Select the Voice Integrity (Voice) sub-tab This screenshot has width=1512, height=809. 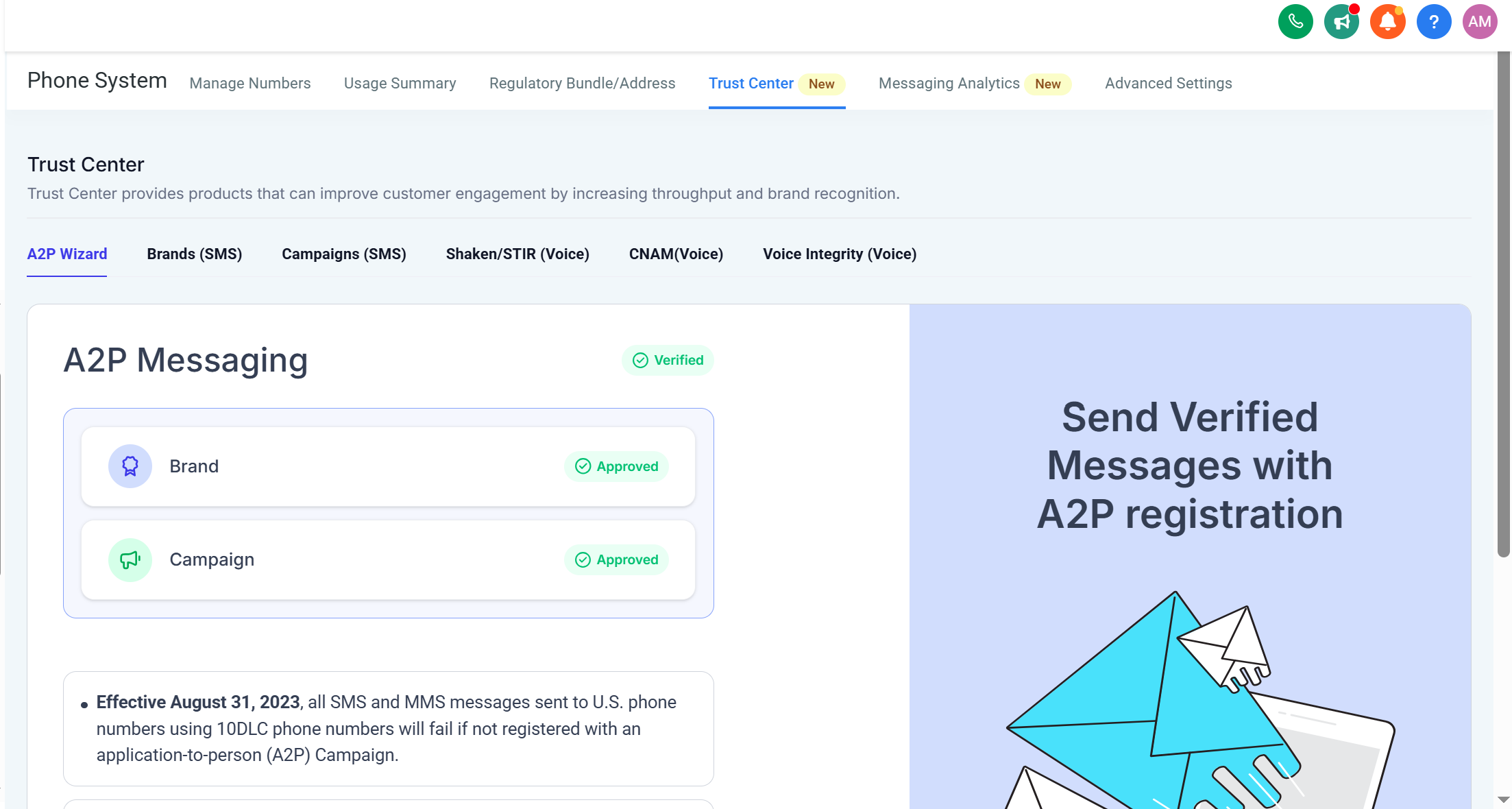(x=840, y=254)
